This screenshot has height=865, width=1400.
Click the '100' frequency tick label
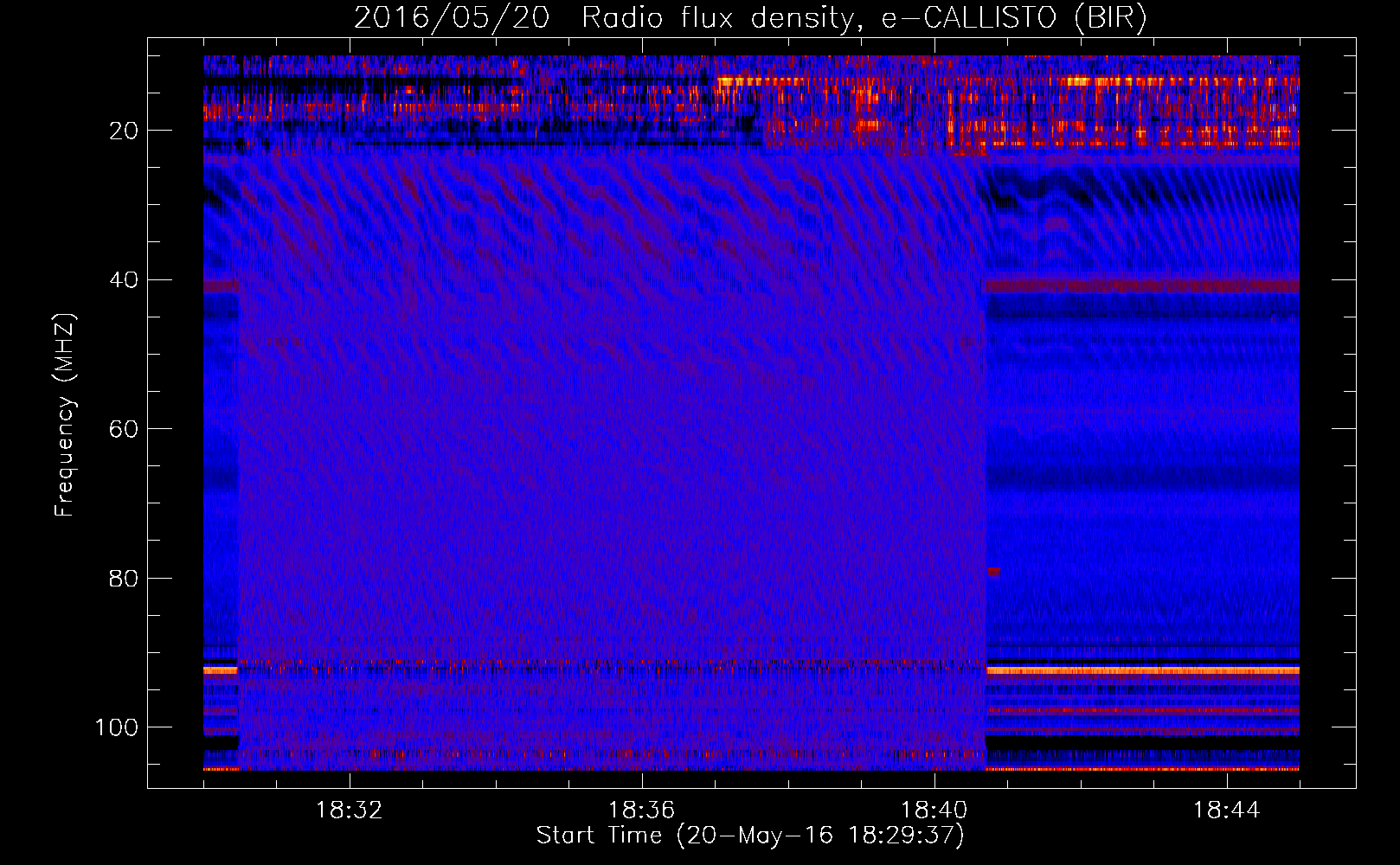click(x=117, y=727)
